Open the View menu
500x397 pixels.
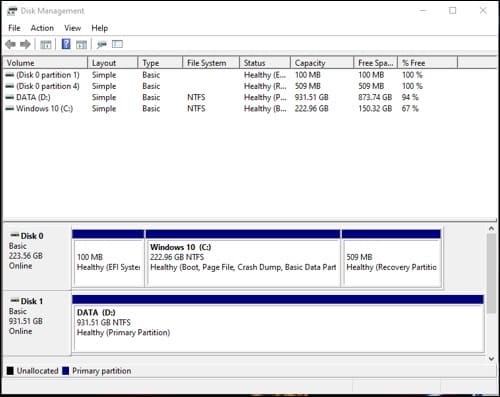click(x=72, y=28)
